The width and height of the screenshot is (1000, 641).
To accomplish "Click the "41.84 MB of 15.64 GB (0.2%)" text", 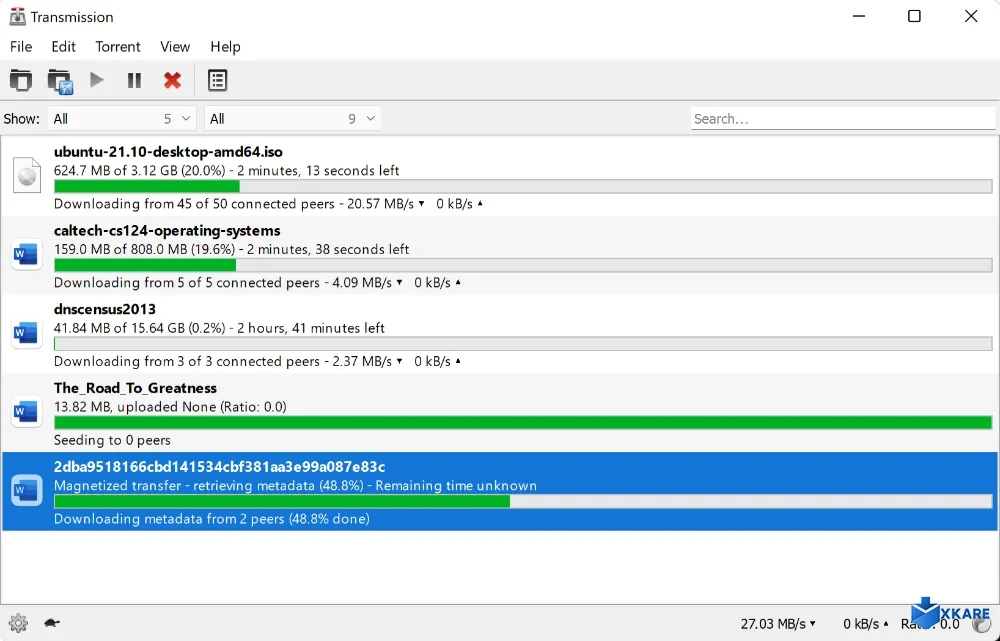I will point(140,328).
